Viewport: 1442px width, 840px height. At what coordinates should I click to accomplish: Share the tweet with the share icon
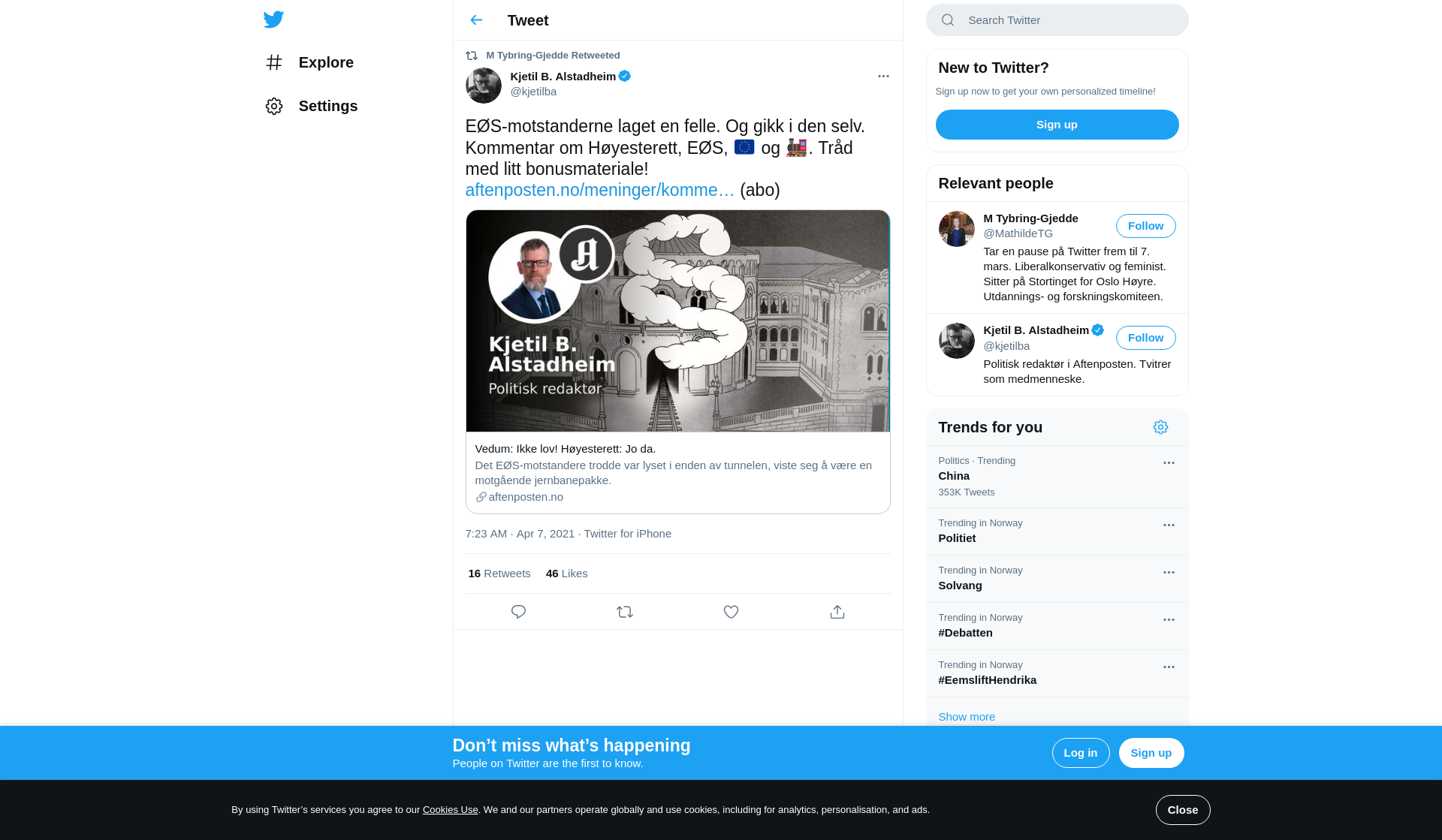click(x=837, y=612)
